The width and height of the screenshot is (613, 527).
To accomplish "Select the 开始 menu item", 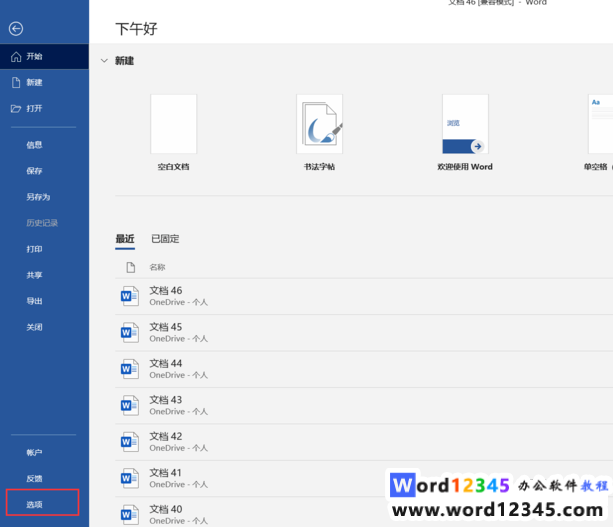I will (x=45, y=56).
